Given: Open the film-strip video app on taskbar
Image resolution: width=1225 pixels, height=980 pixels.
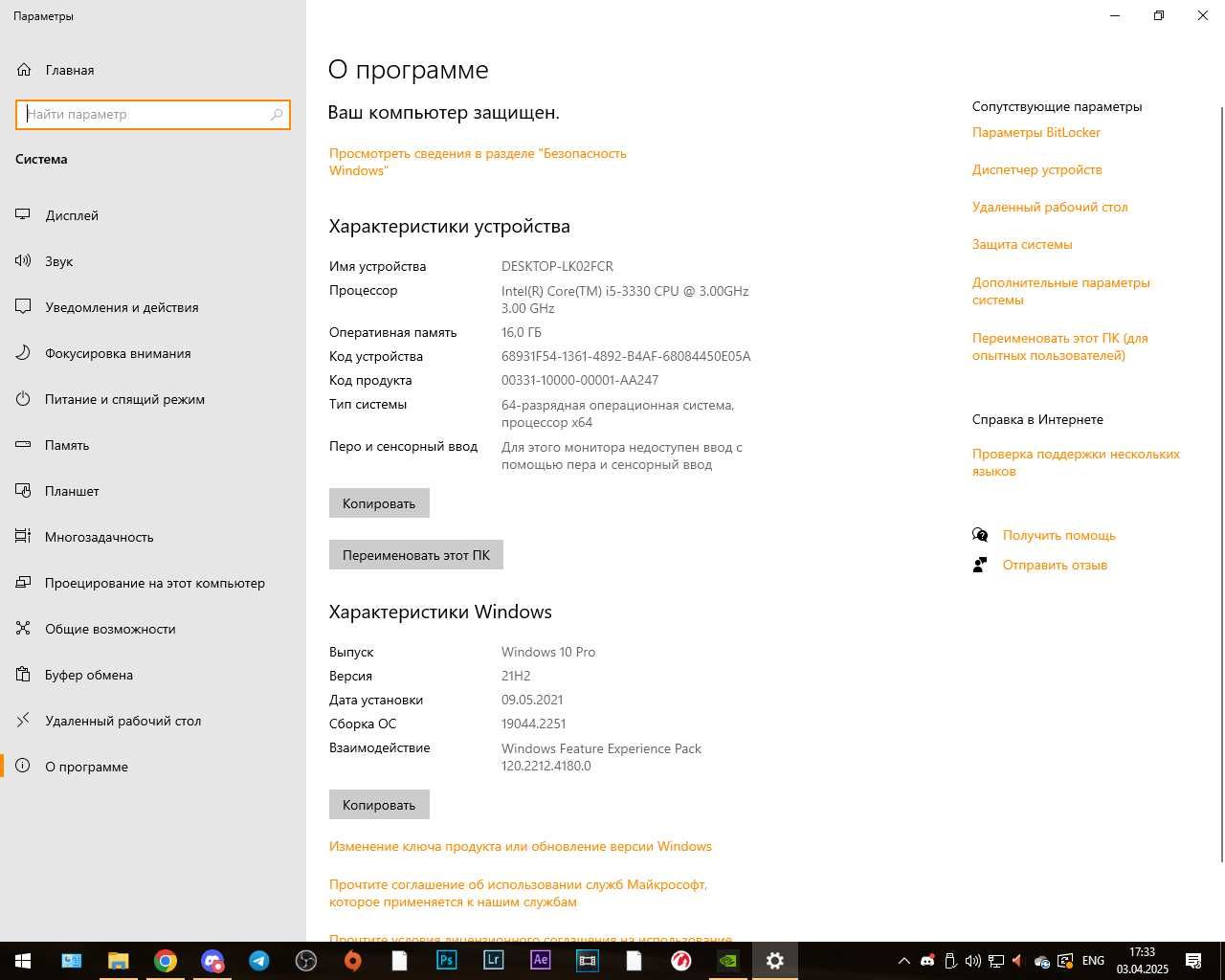Looking at the screenshot, I should 588,961.
